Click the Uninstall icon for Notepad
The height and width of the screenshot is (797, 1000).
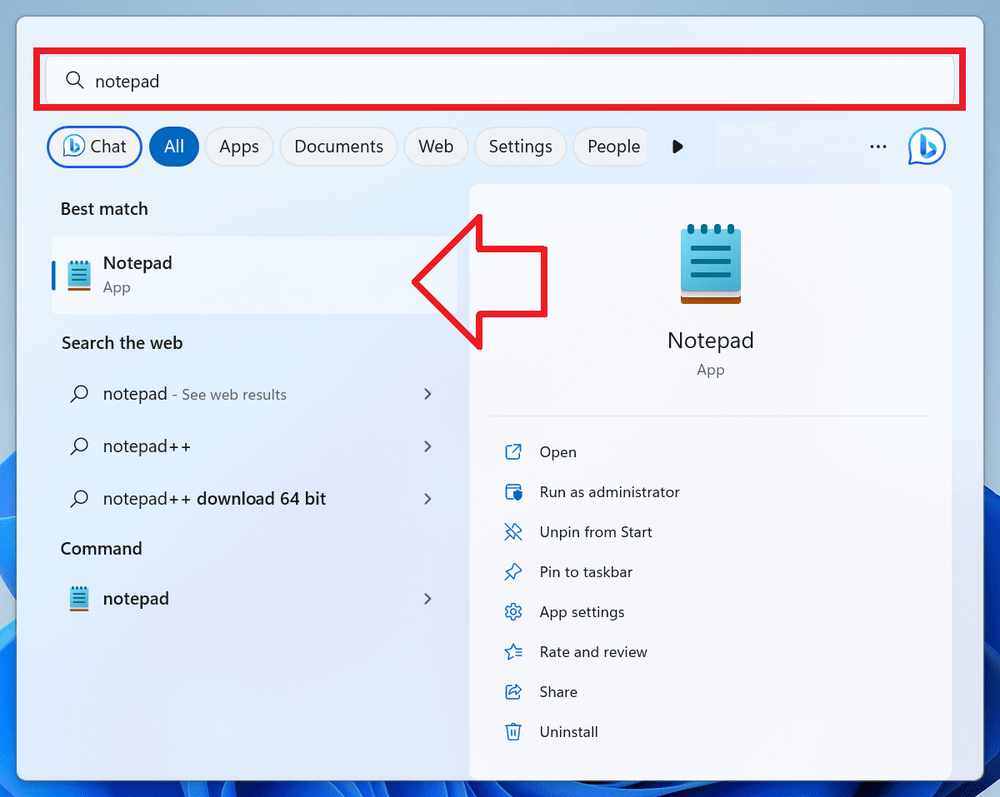[x=513, y=732]
